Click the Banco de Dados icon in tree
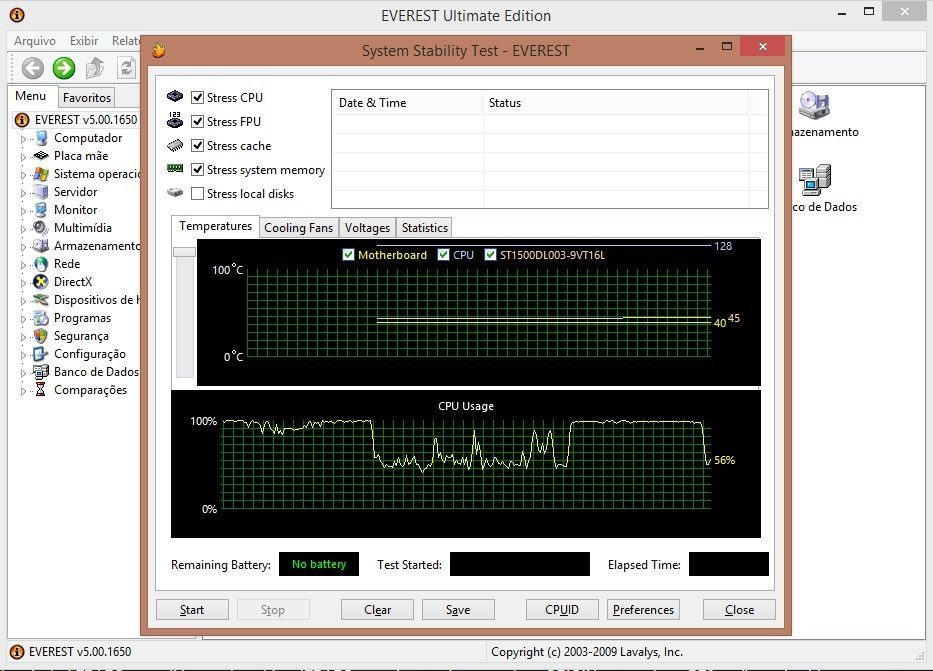The image size is (933, 671). coord(41,372)
